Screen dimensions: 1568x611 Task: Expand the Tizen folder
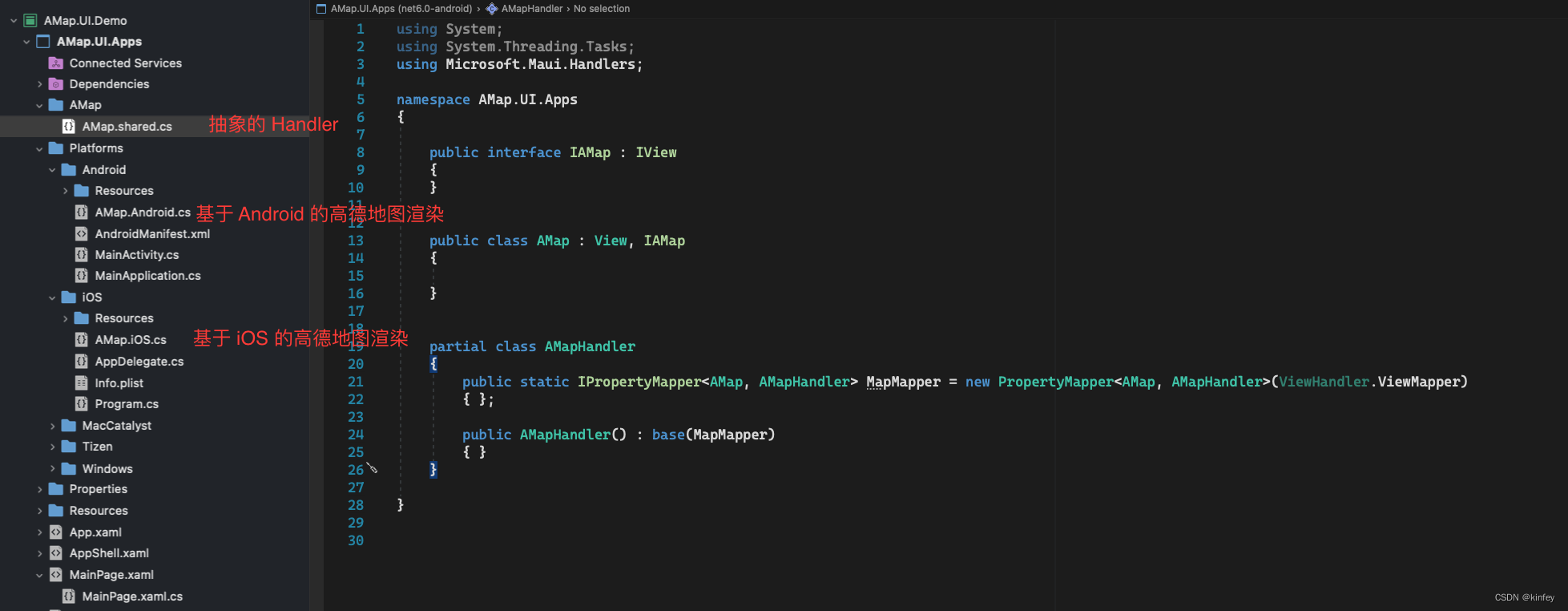click(x=52, y=447)
